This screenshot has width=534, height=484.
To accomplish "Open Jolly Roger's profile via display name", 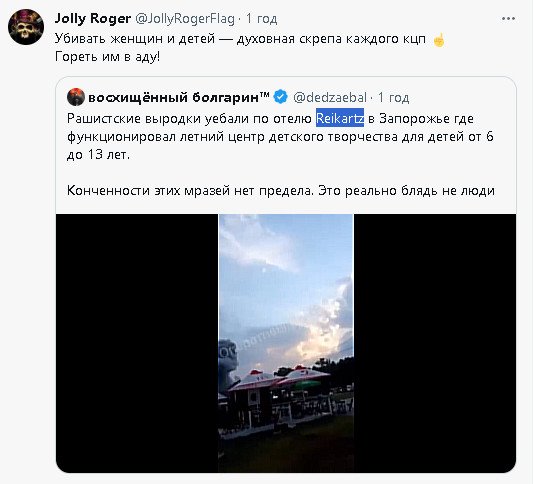I will [93, 18].
